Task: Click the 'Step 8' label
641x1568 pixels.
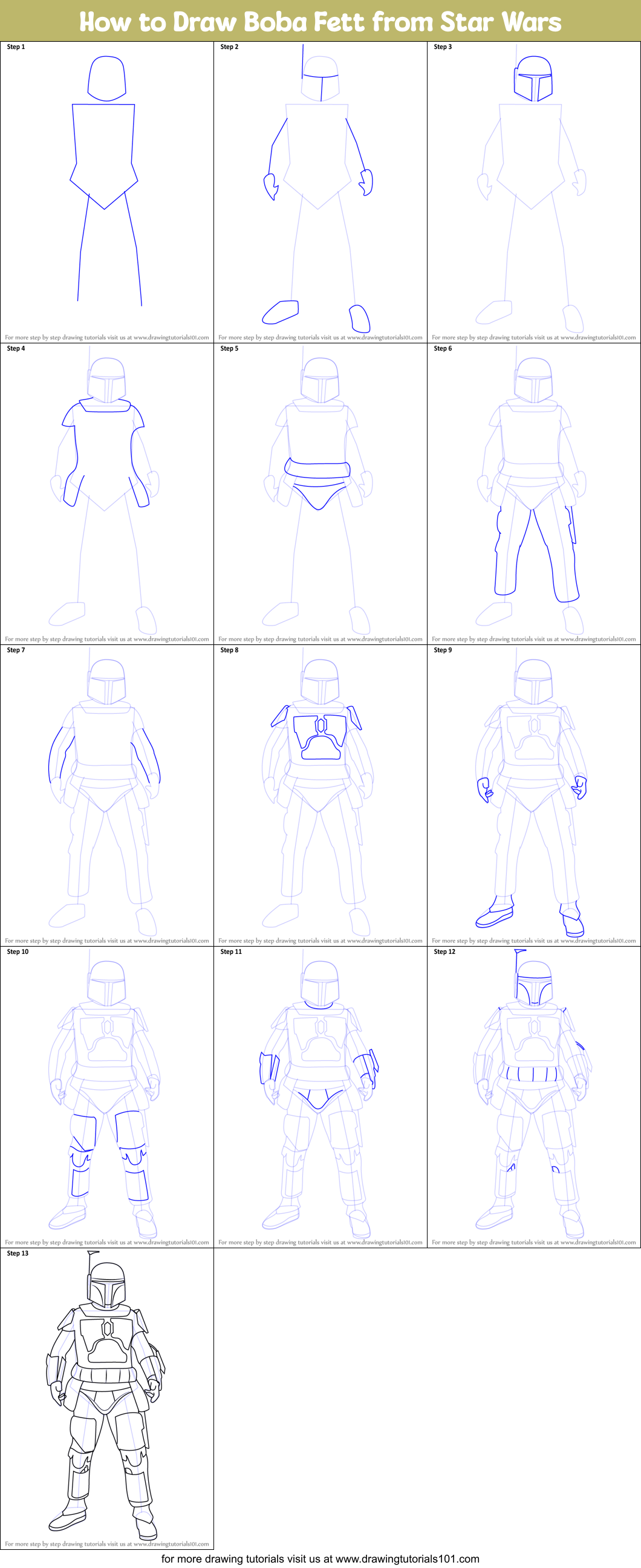Action: [230, 650]
